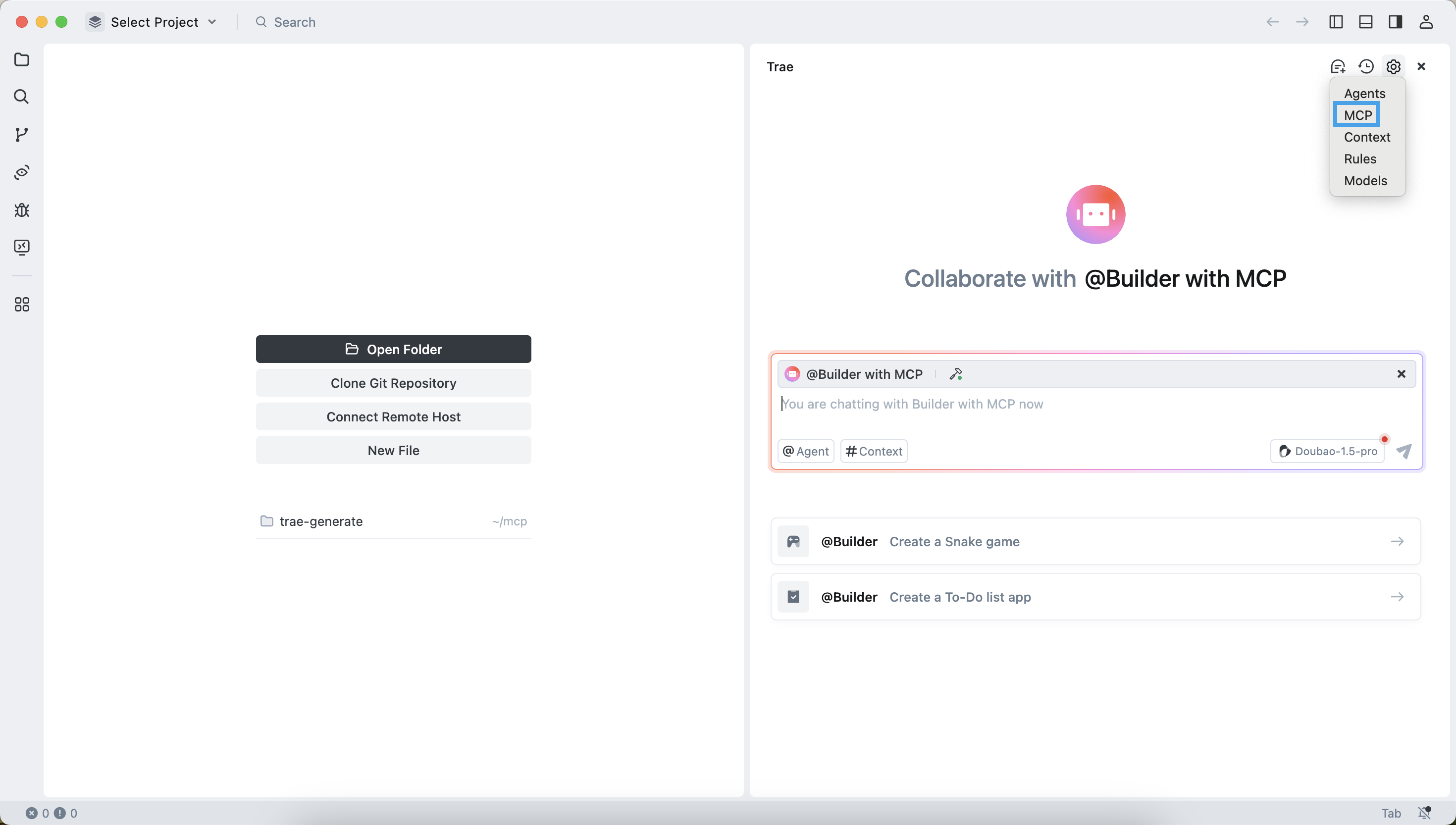Click the AI settings gear dropdown
1456x825 pixels.
tap(1393, 67)
